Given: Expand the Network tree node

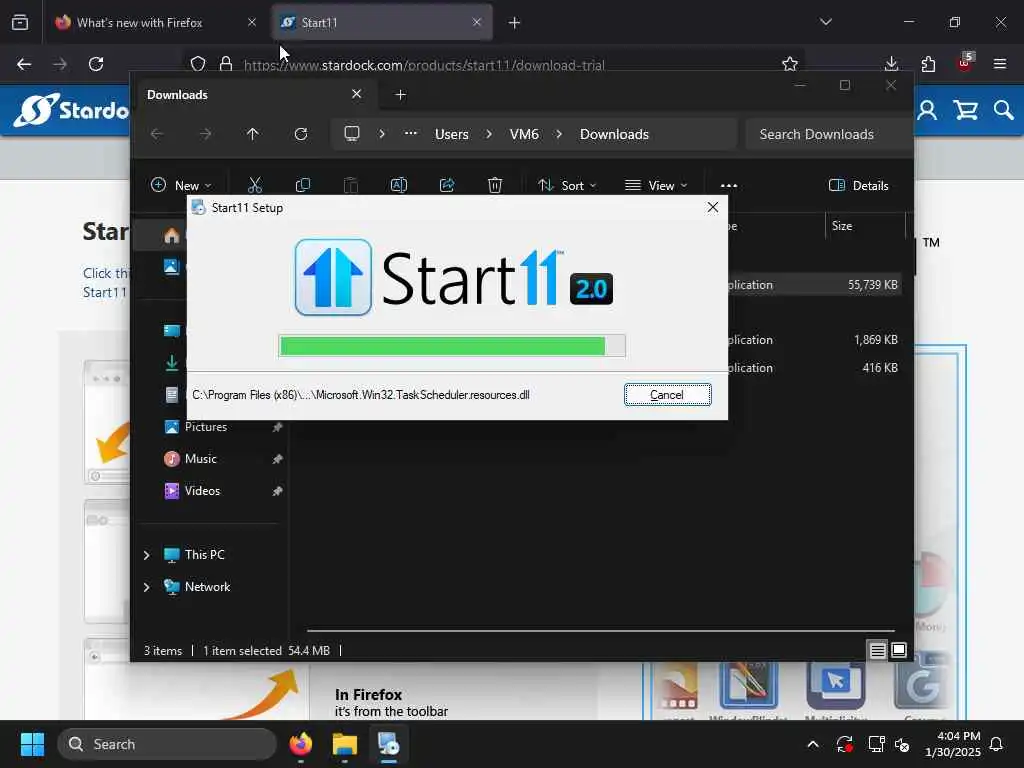Looking at the screenshot, I should (146, 587).
